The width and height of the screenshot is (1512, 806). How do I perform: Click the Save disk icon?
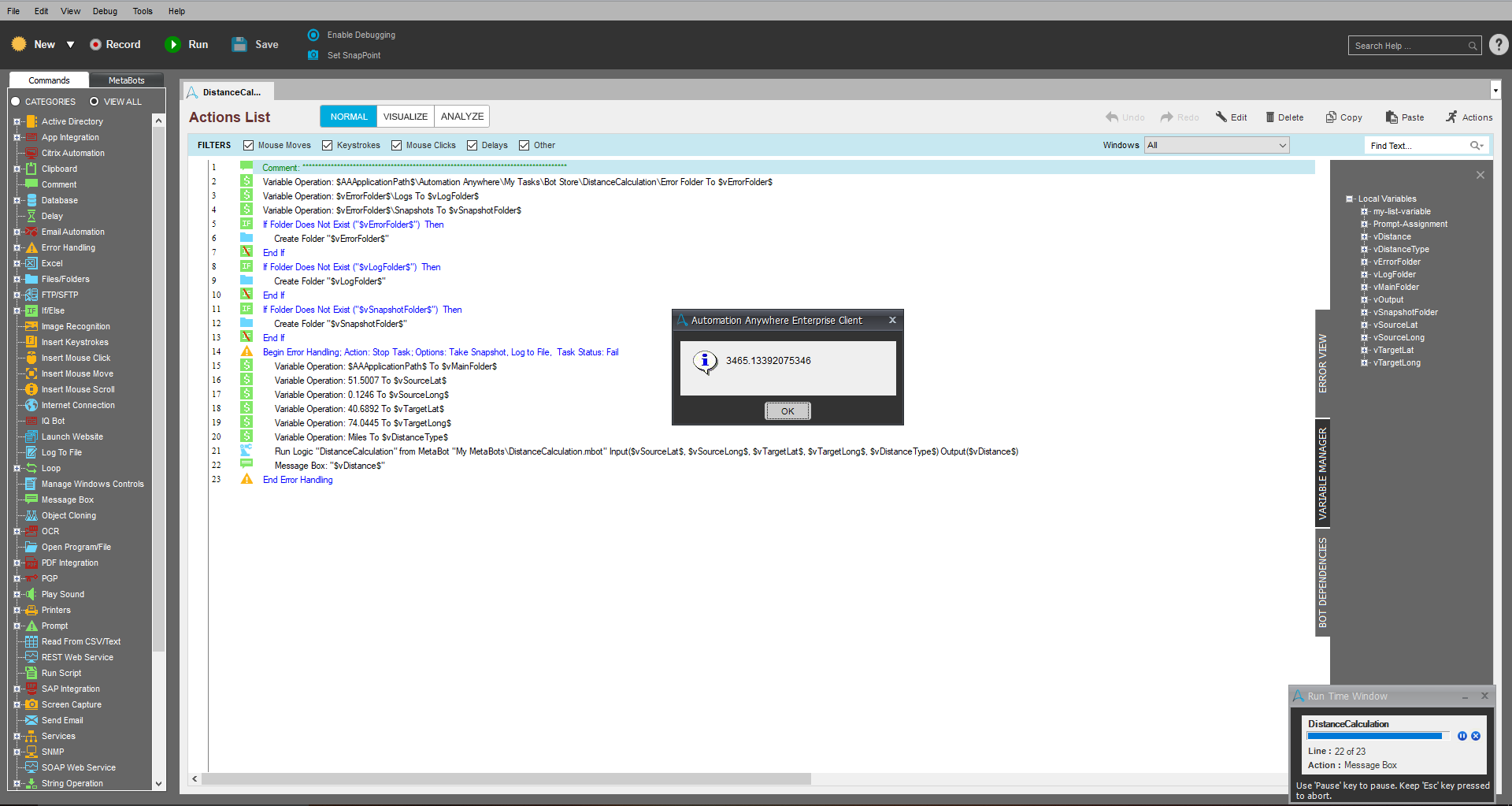coord(239,45)
